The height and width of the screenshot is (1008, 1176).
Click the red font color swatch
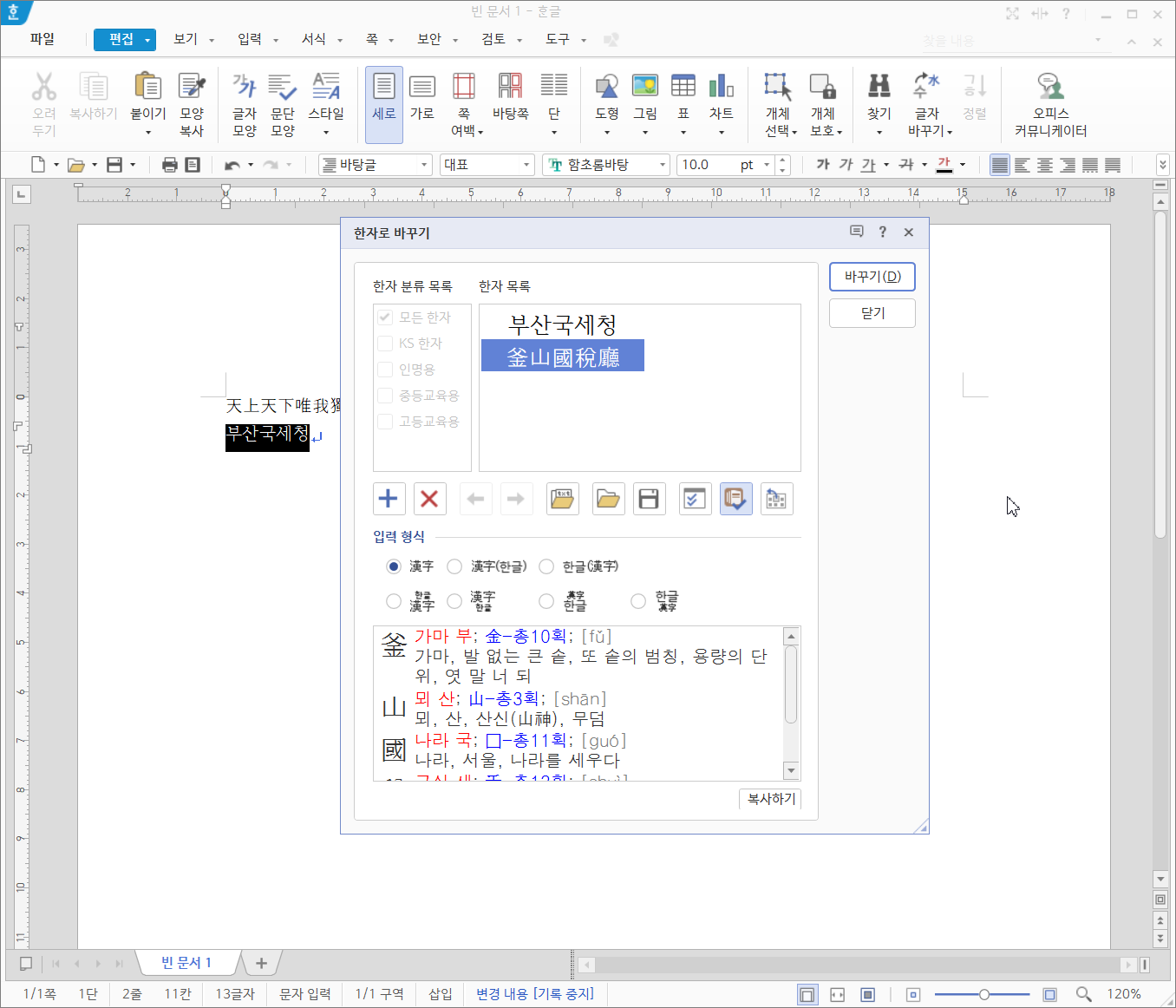click(x=944, y=165)
